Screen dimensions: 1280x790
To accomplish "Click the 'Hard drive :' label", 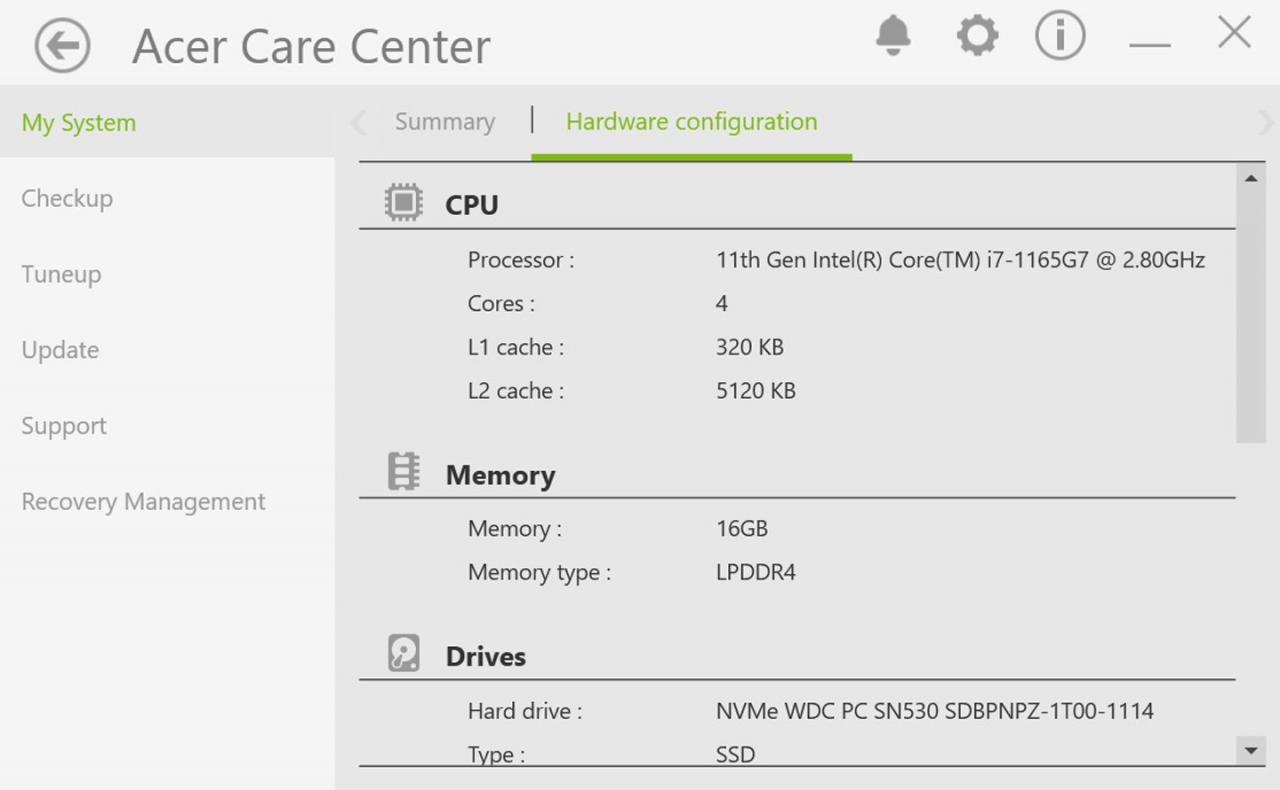I will 525,711.
